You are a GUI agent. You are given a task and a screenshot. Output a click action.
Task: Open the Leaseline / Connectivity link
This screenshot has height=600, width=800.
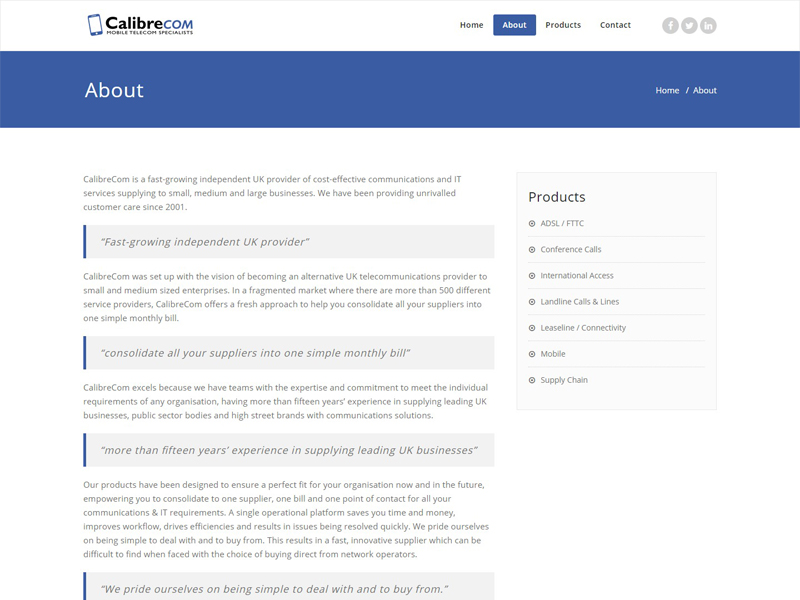[x=583, y=328]
